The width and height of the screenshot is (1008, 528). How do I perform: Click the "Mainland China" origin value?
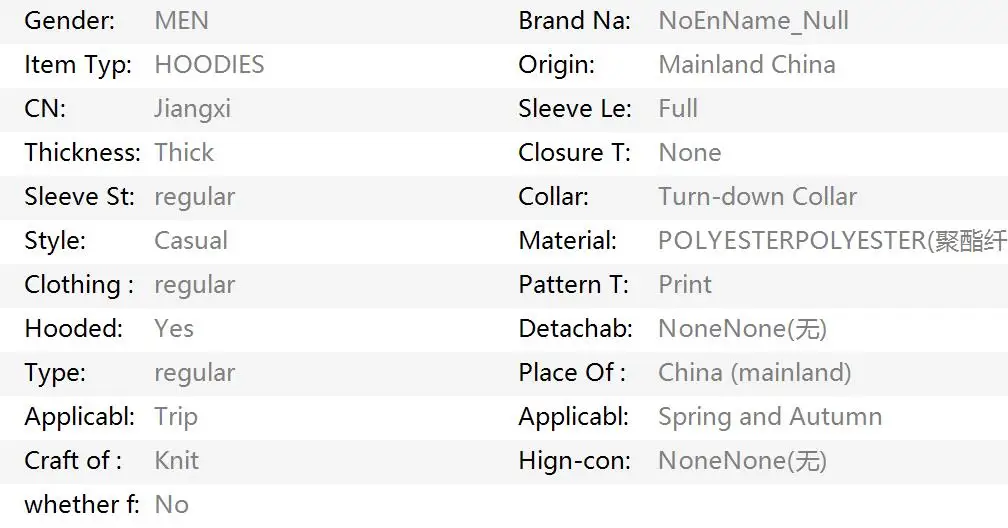[746, 65]
